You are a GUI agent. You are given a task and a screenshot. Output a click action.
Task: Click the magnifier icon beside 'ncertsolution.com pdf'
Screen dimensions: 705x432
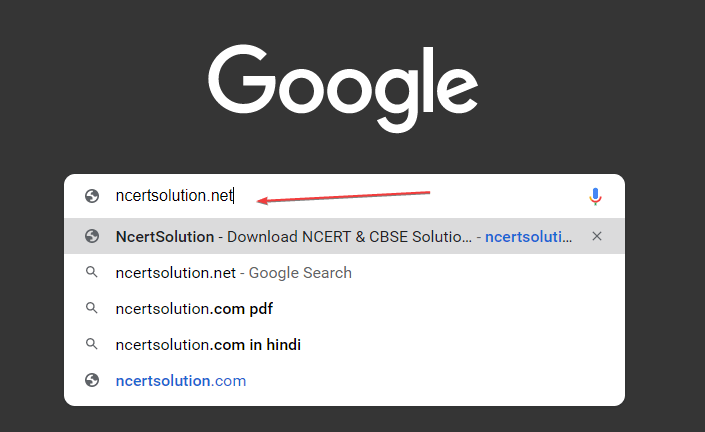[92, 308]
